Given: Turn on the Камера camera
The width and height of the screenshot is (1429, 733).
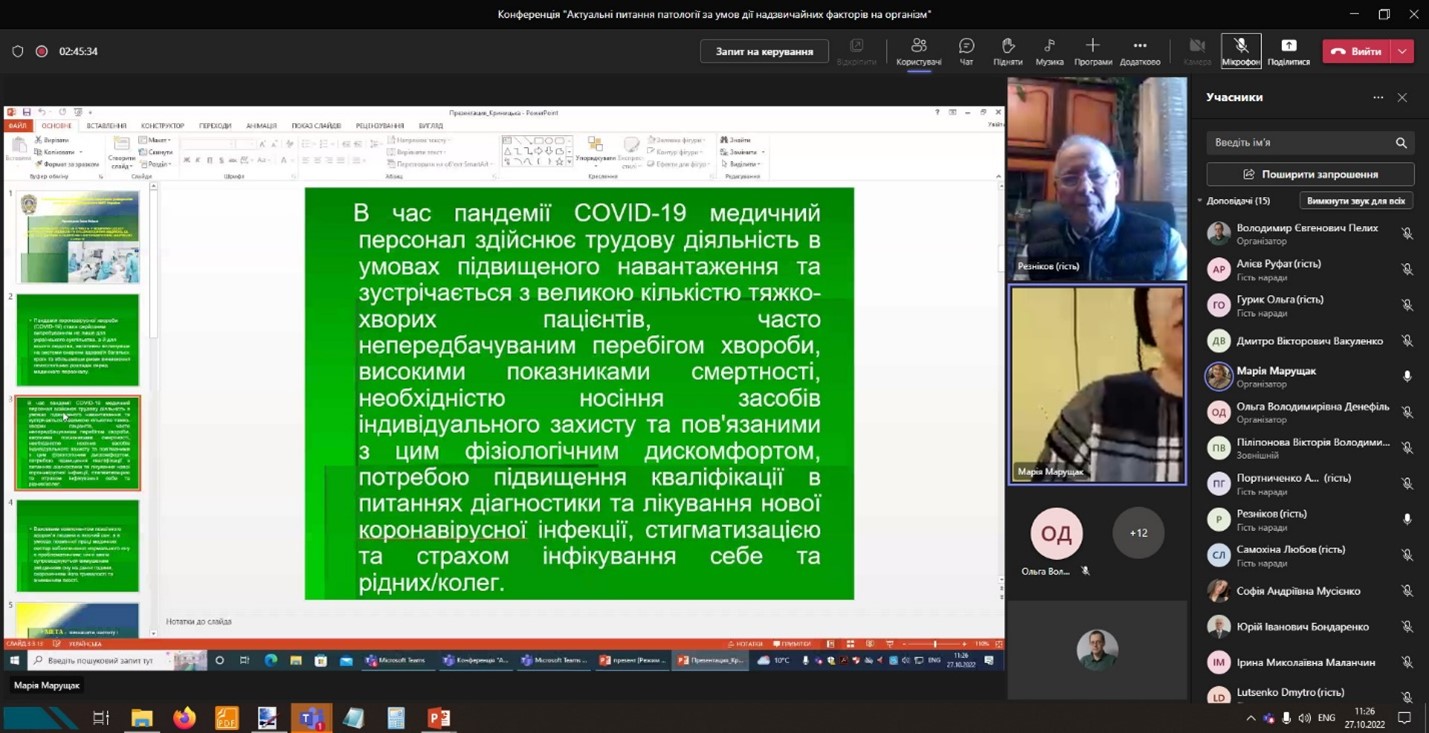Looking at the screenshot, I should pos(1196,51).
